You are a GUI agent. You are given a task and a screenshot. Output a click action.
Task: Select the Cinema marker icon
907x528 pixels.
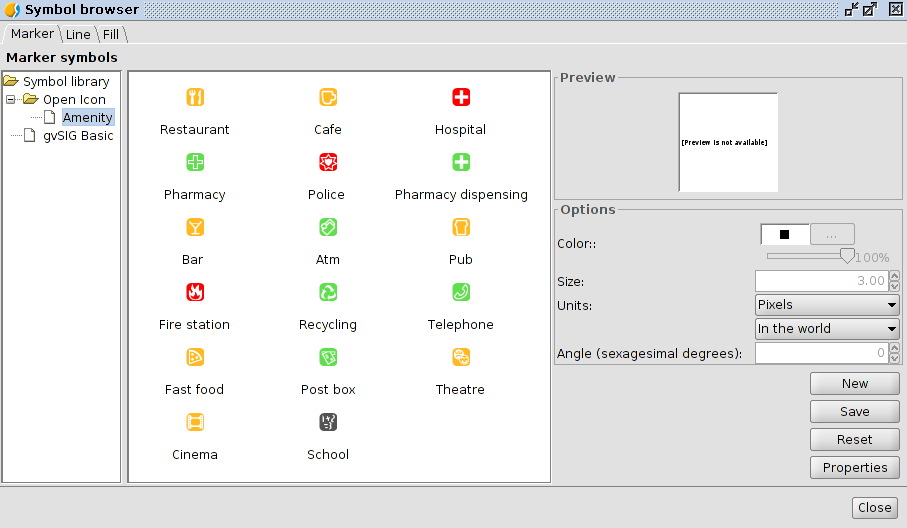(x=195, y=423)
